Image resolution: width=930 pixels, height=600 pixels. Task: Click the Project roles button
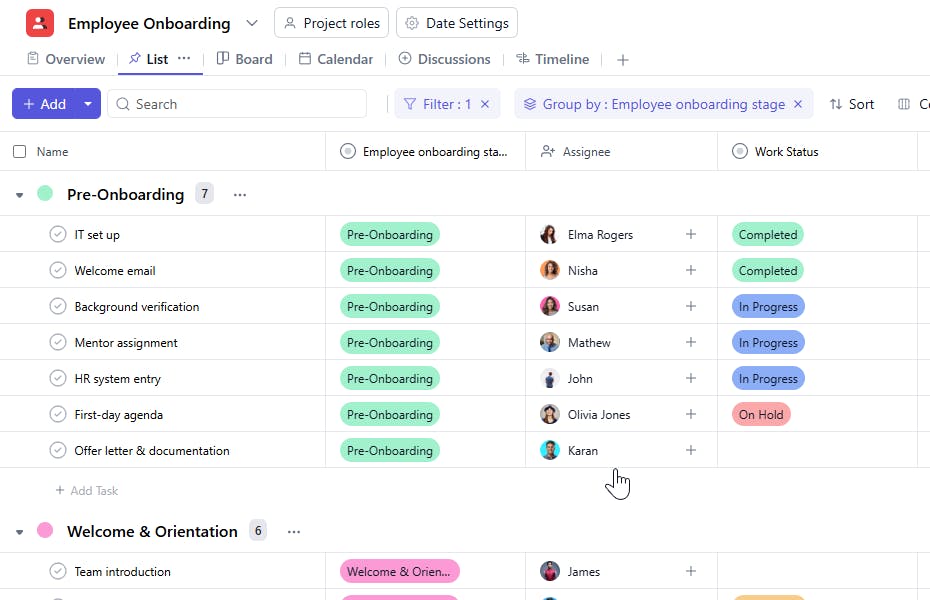[331, 23]
